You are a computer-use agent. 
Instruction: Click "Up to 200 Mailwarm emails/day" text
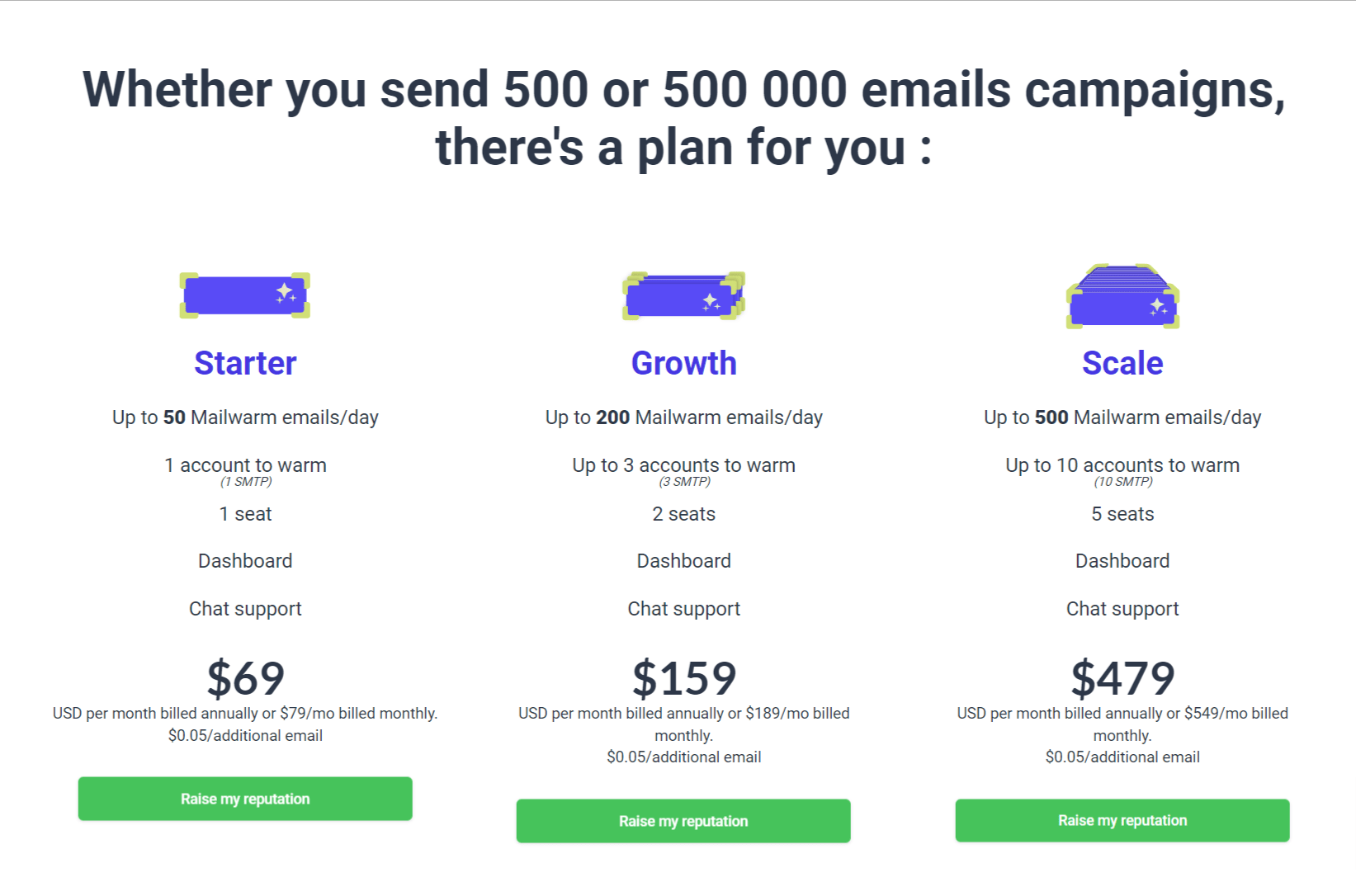683,417
